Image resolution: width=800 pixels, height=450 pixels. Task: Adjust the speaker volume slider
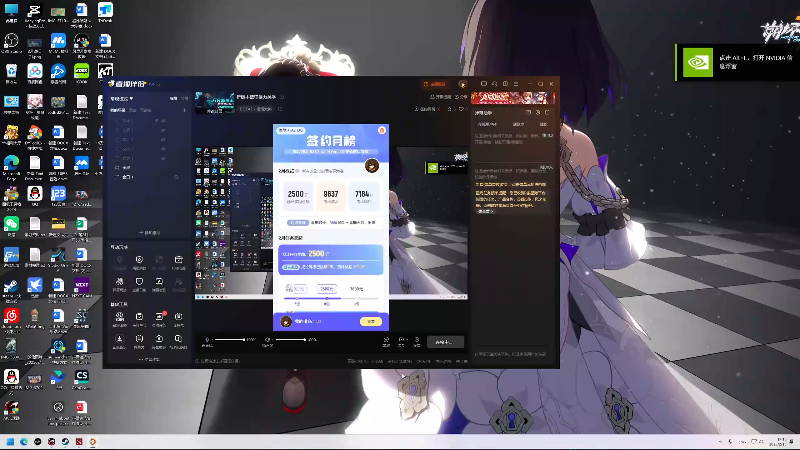point(291,340)
